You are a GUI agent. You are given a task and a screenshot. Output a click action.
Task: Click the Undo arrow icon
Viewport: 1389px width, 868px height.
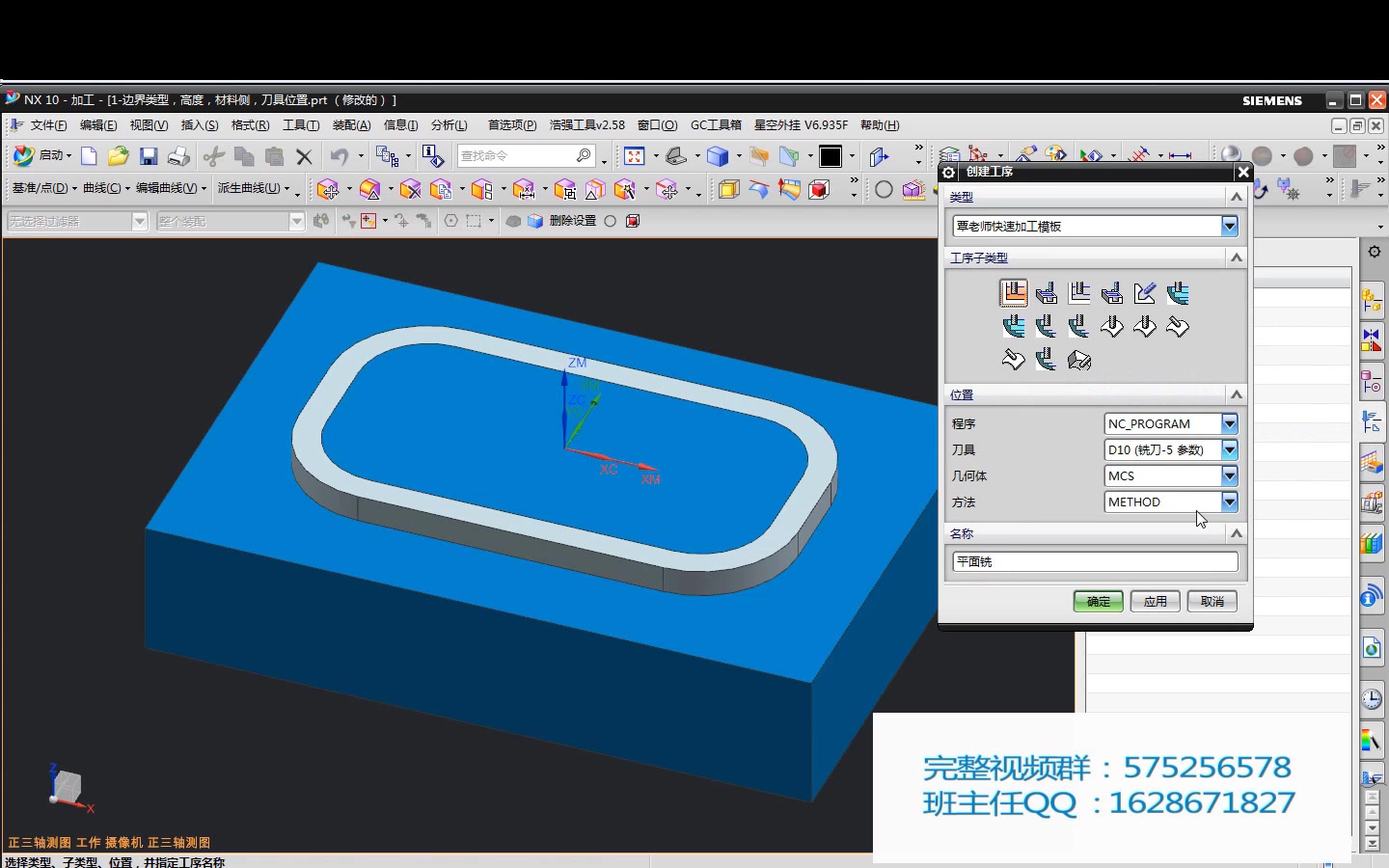[x=339, y=156]
